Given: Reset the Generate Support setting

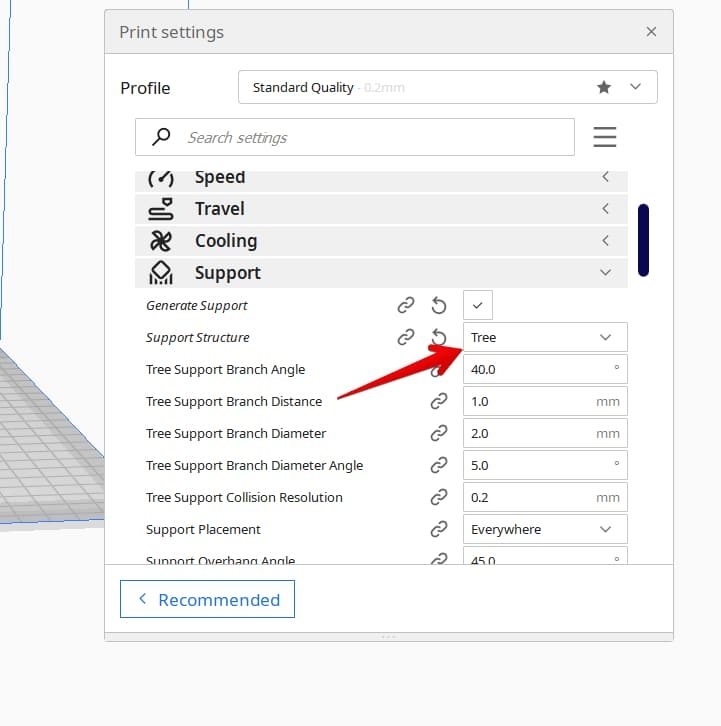Looking at the screenshot, I should click(x=439, y=306).
